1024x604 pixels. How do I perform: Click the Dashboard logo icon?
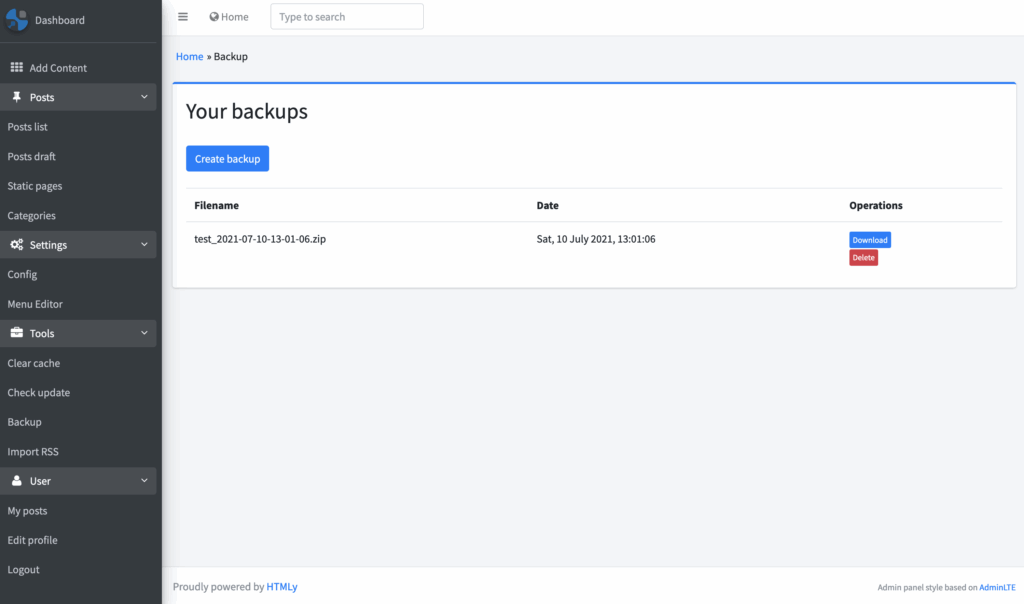(17, 20)
